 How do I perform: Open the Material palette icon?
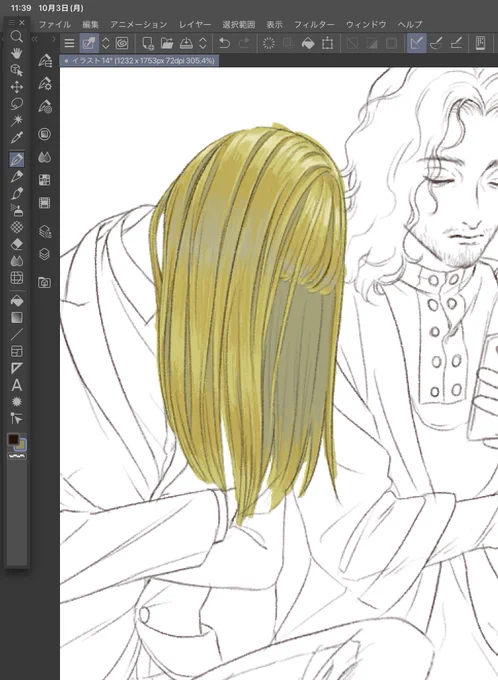point(45,283)
